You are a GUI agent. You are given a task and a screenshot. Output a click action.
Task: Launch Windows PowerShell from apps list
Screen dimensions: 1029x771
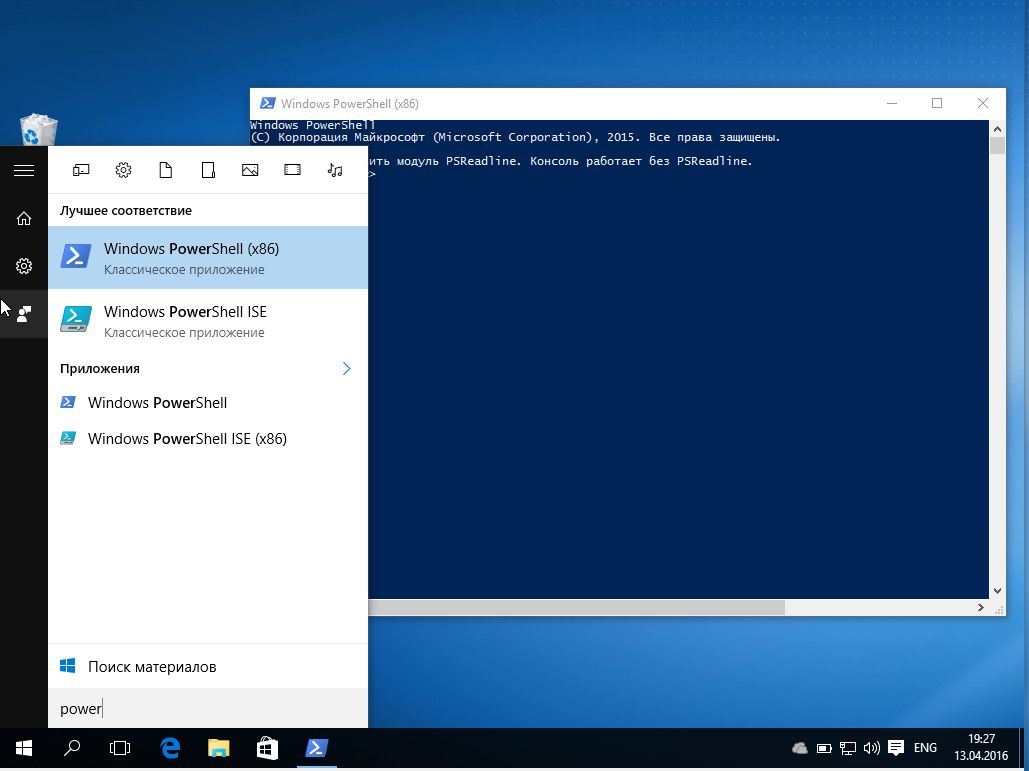click(208, 402)
